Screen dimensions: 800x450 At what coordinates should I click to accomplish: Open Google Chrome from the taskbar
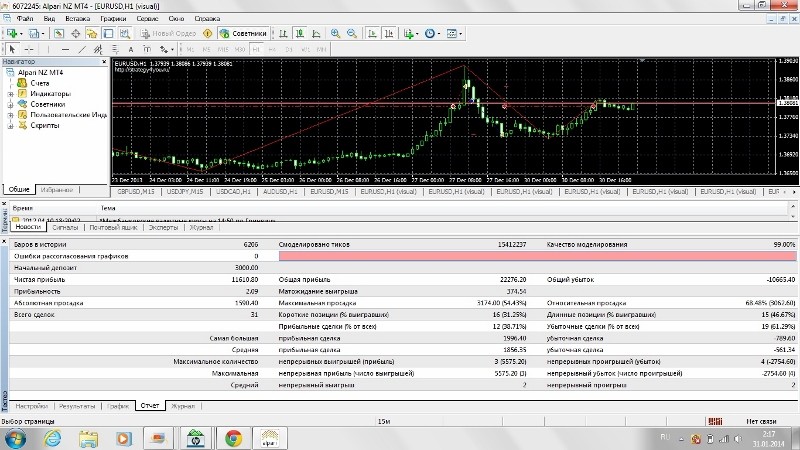tap(233, 437)
